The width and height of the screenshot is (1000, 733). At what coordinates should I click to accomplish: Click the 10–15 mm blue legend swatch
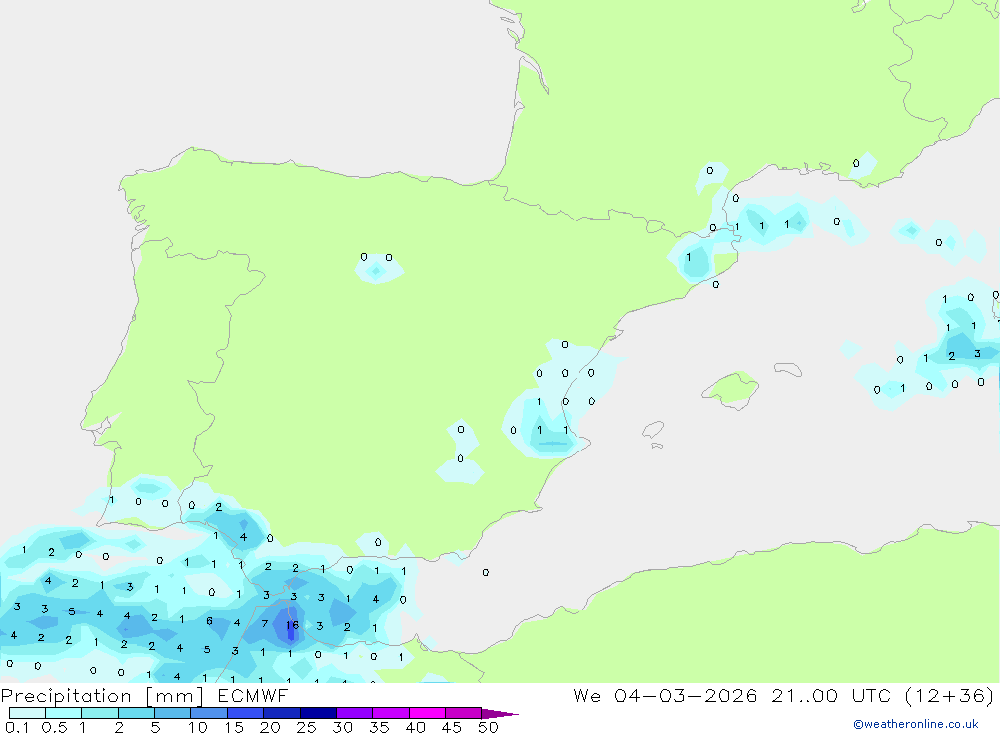[x=209, y=713]
